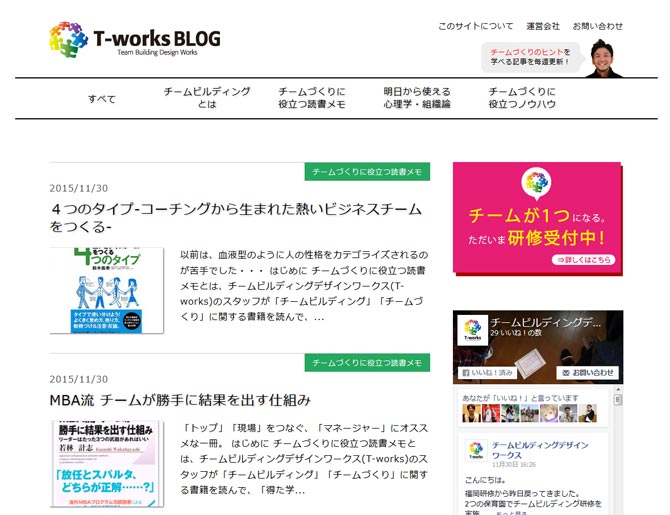Screen dimensions: 670x515
Task: Click the T-works Facebook page avatar
Action: (x=473, y=330)
